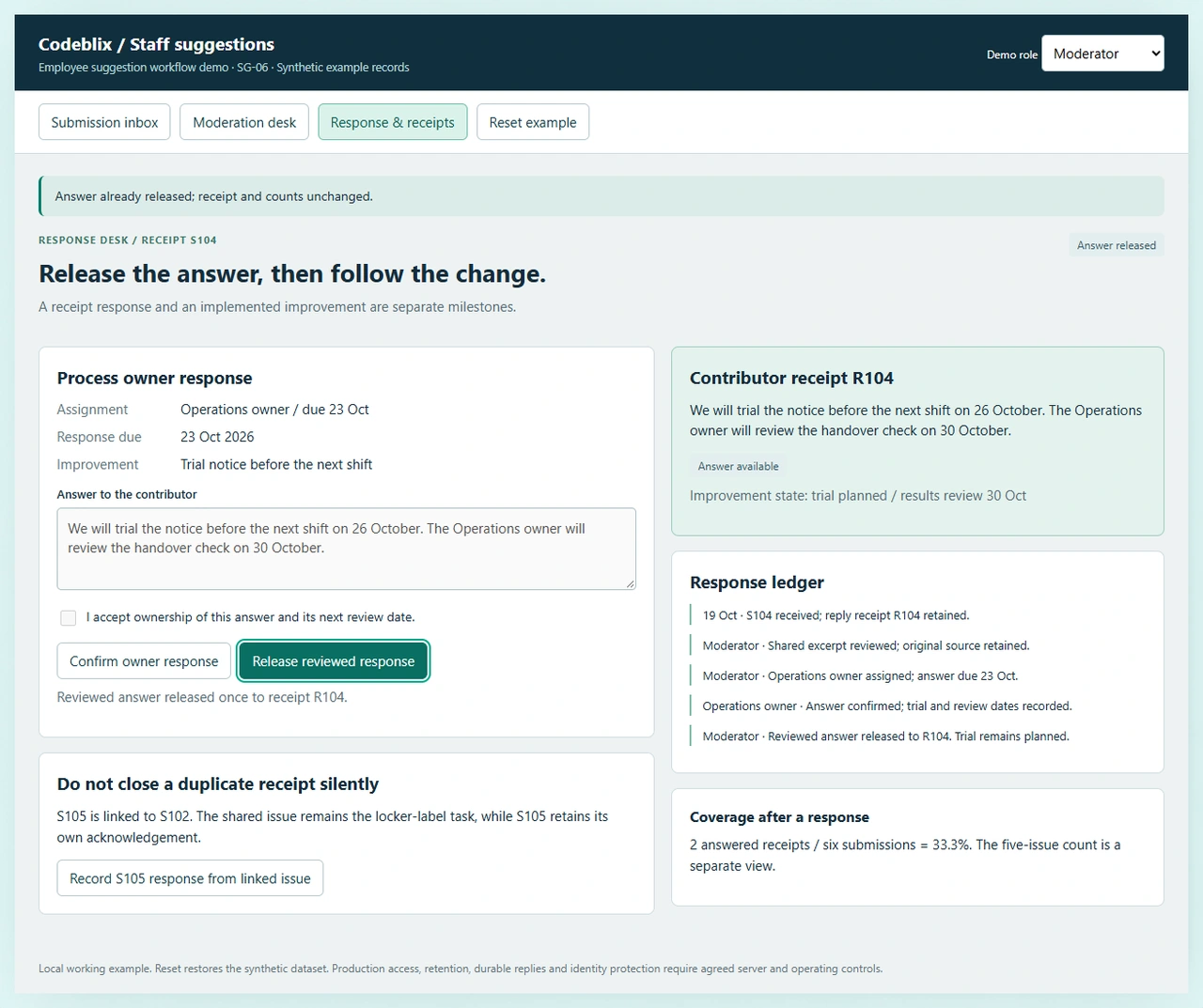Click Release reviewed response button
Image resolution: width=1203 pixels, height=1008 pixels.
click(x=334, y=661)
